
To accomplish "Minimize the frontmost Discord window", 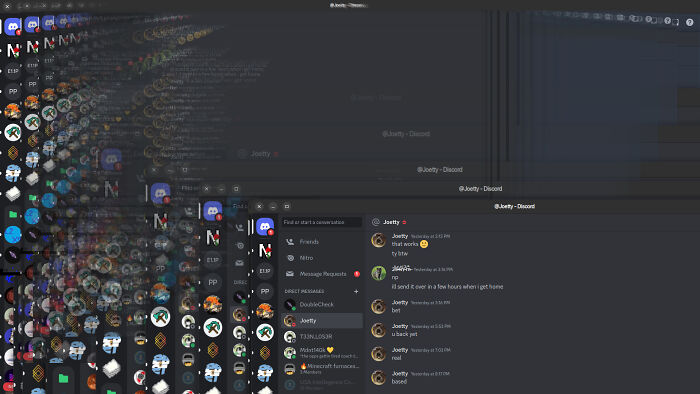I will [x=273, y=206].
